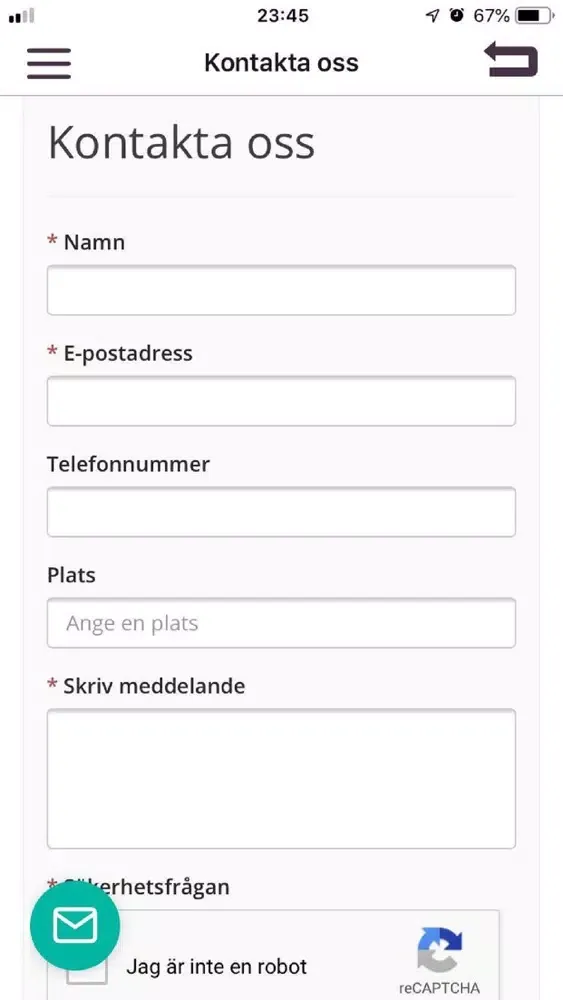Tap the back arrow icon
Screen dimensions: 563x1000
pos(511,59)
